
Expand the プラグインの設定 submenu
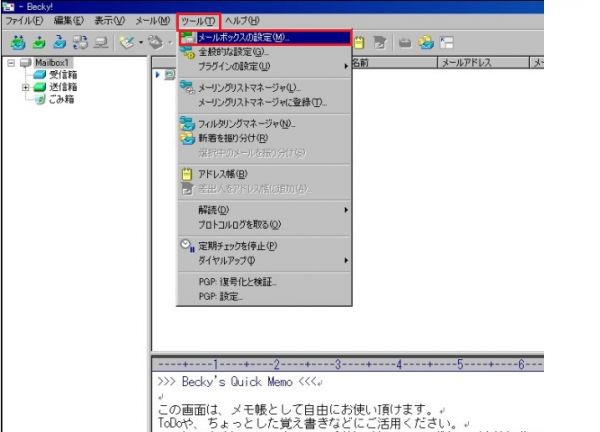pyautogui.click(x=240, y=65)
